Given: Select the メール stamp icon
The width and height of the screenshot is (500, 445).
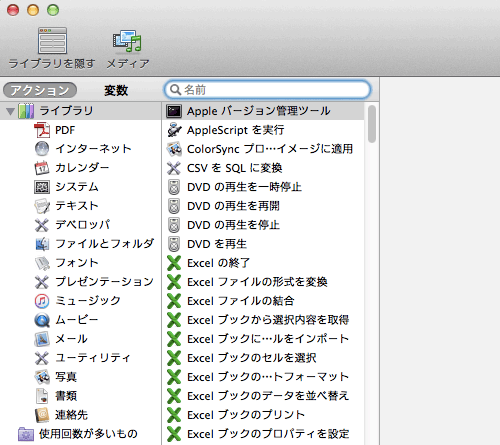Looking at the screenshot, I should coord(42,339).
